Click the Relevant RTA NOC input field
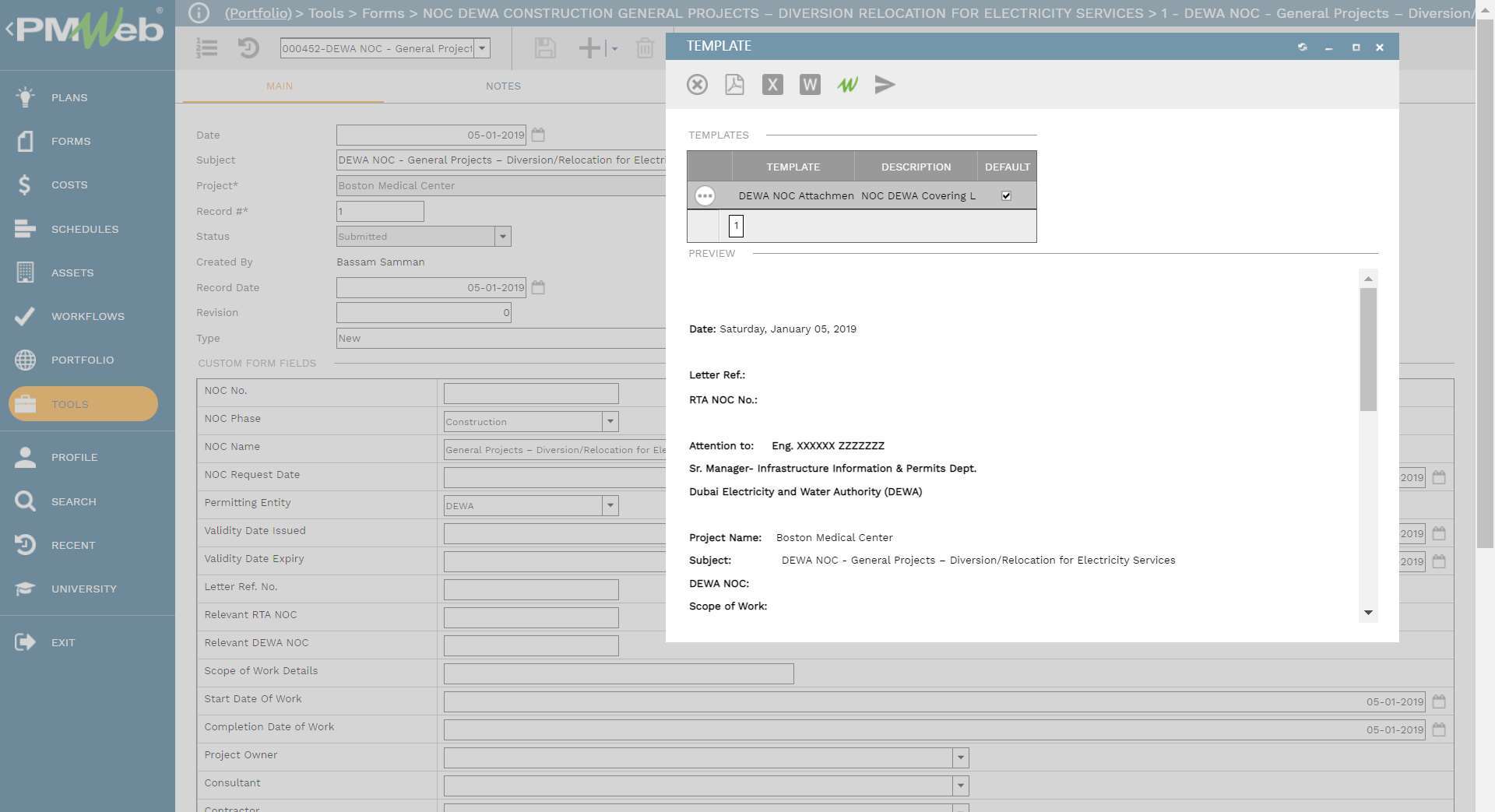The height and width of the screenshot is (812, 1495). tap(531, 617)
